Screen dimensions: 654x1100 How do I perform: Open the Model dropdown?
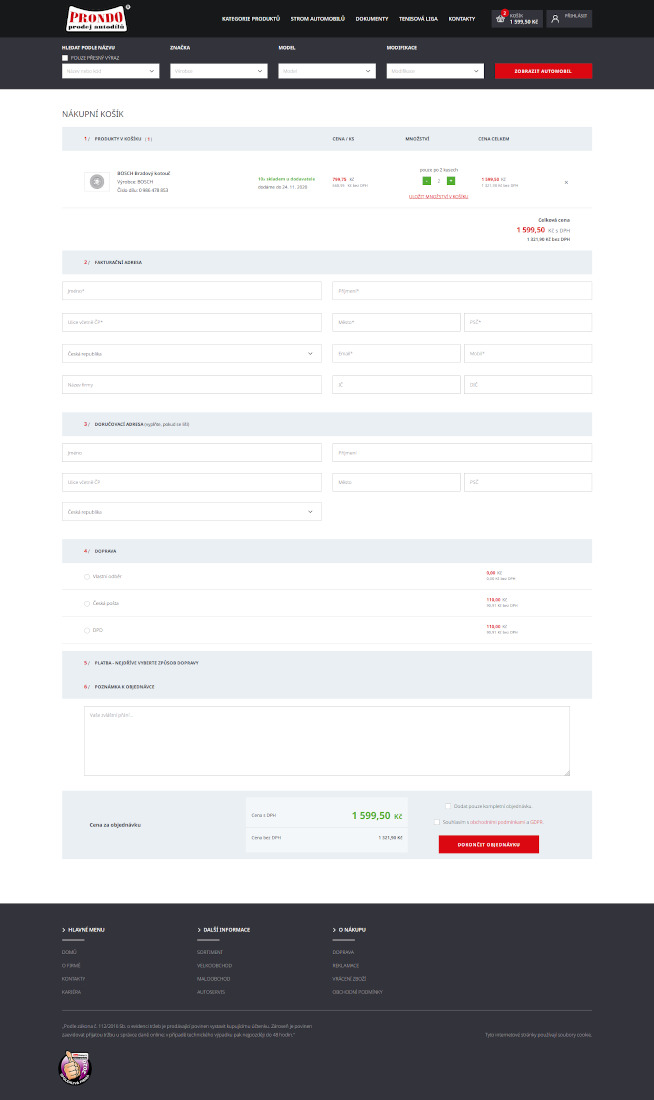click(327, 71)
